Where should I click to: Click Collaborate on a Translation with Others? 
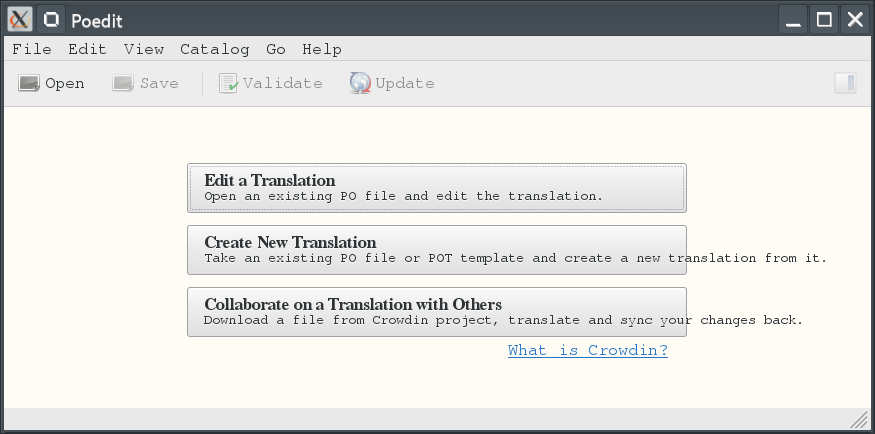coord(436,312)
